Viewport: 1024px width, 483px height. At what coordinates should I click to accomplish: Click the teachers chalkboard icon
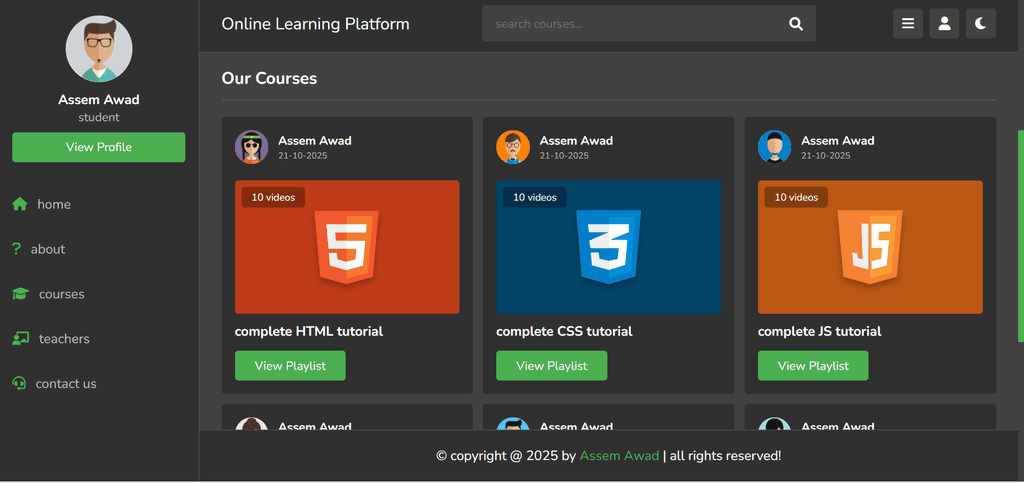[20, 339]
